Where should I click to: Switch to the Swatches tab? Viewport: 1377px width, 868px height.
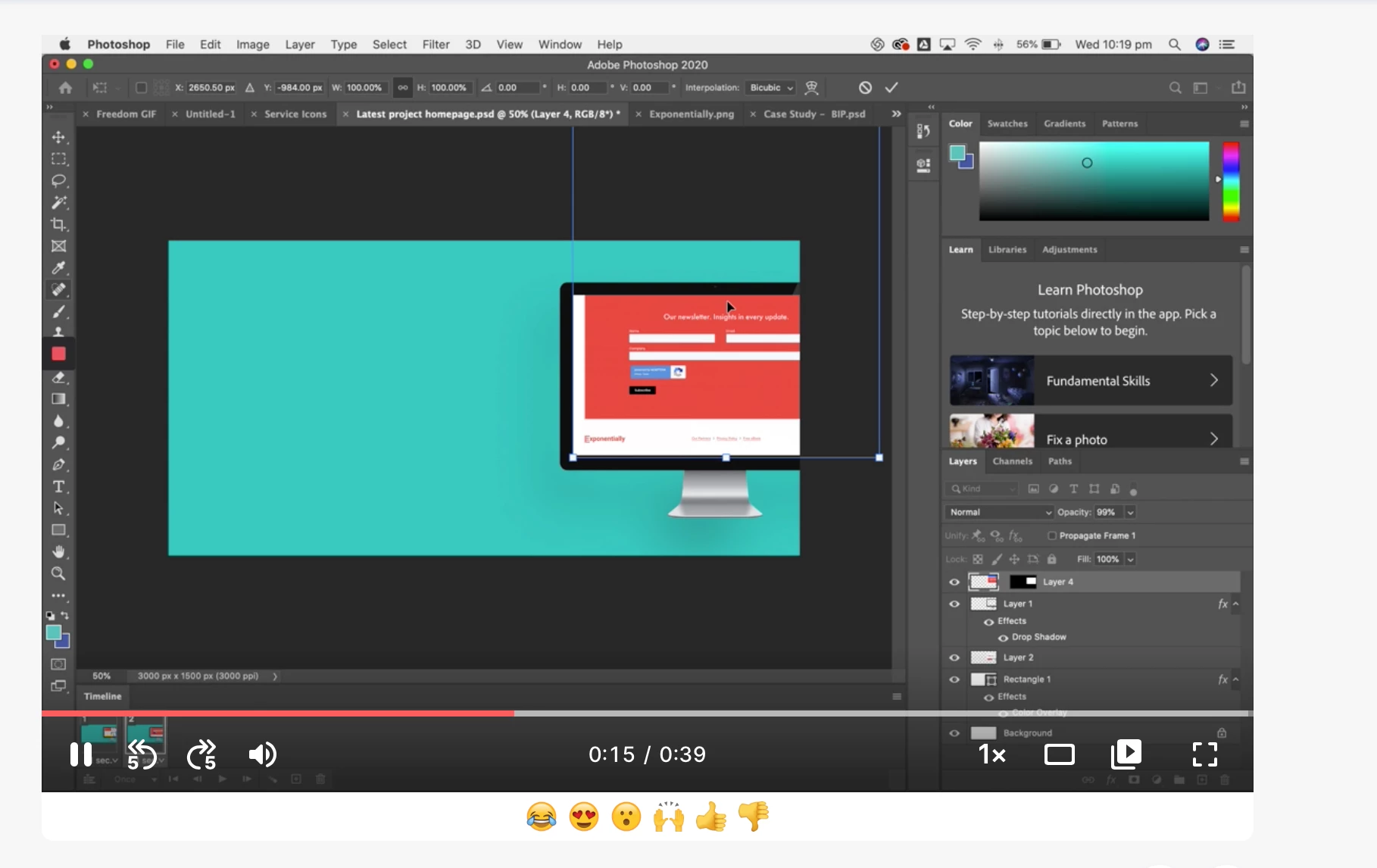(1007, 123)
